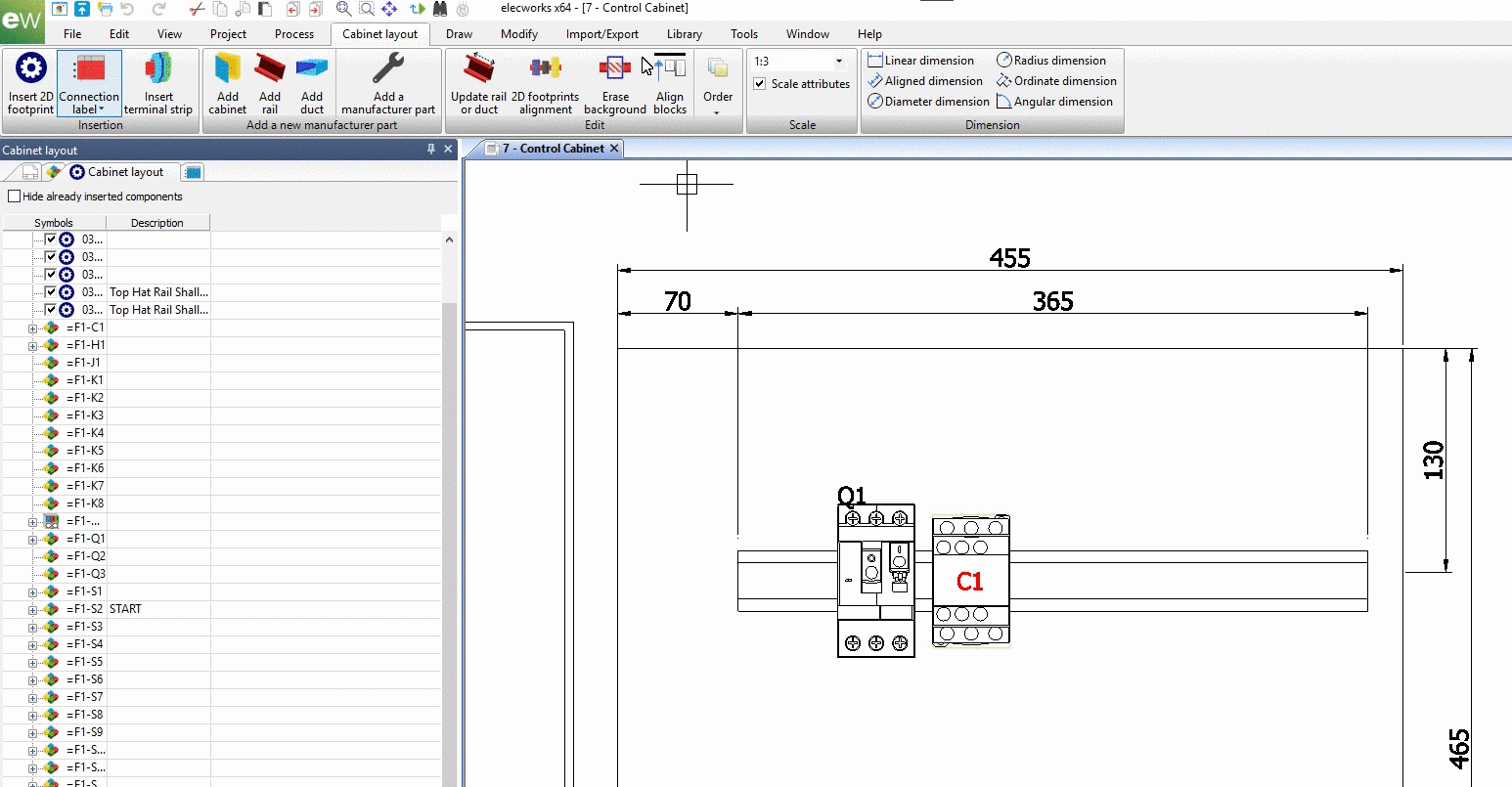
Task: Click the Linear dimension button
Action: tap(920, 61)
